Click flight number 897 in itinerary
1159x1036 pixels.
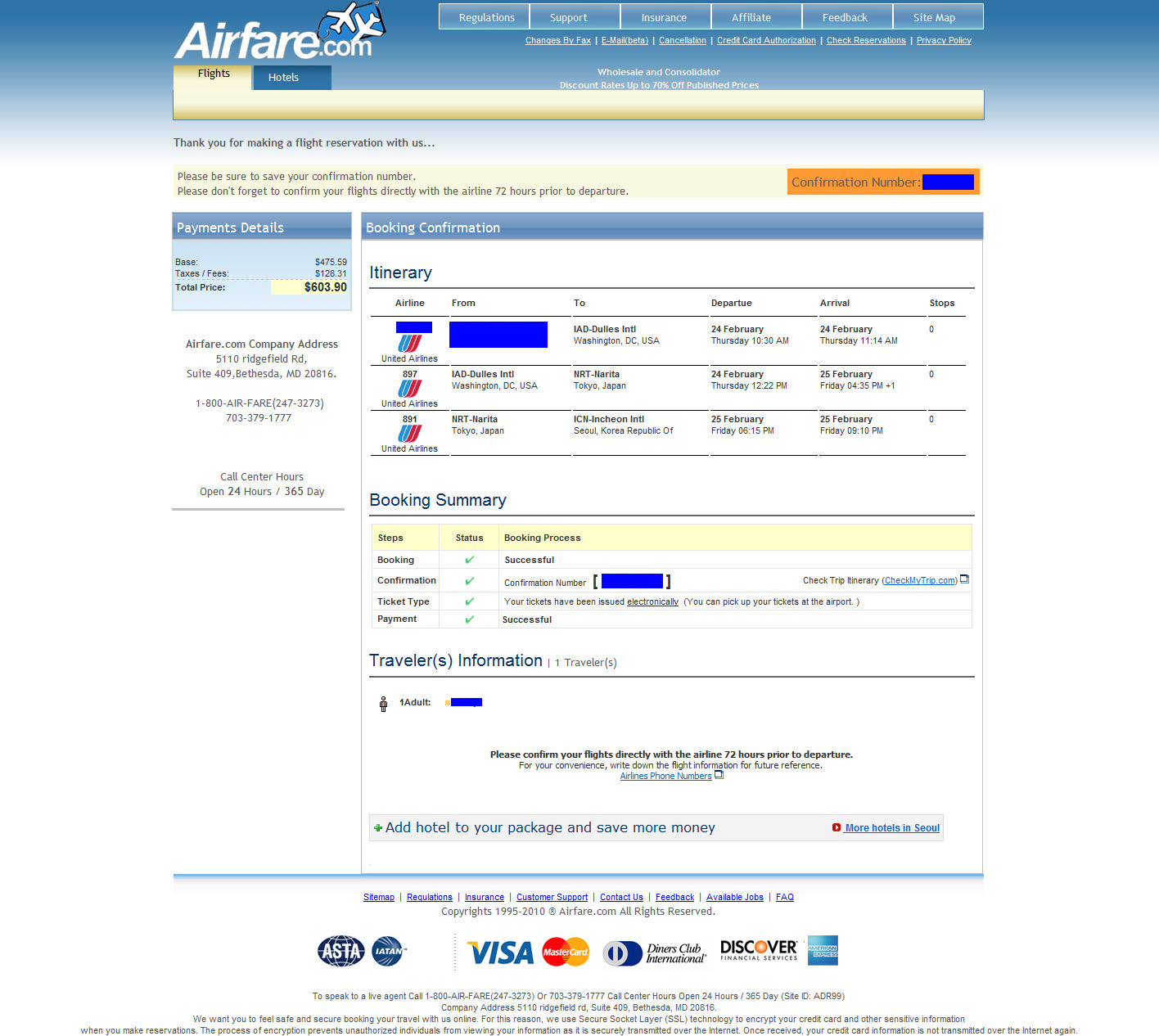(410, 374)
